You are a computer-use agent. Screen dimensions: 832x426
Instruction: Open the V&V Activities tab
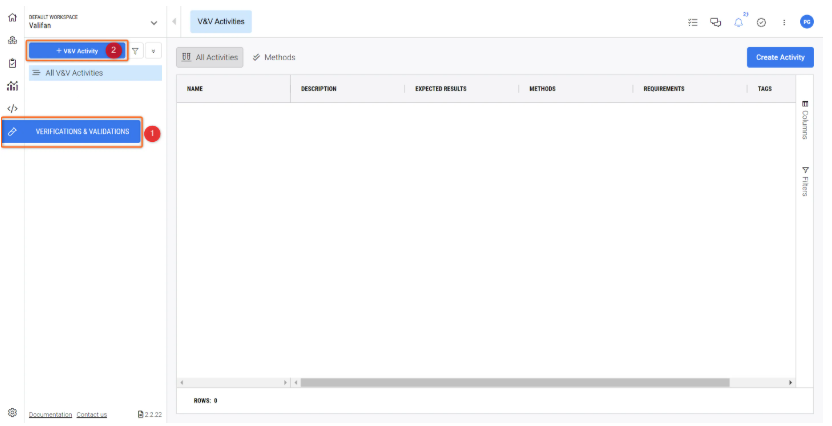pyautogui.click(x=221, y=22)
